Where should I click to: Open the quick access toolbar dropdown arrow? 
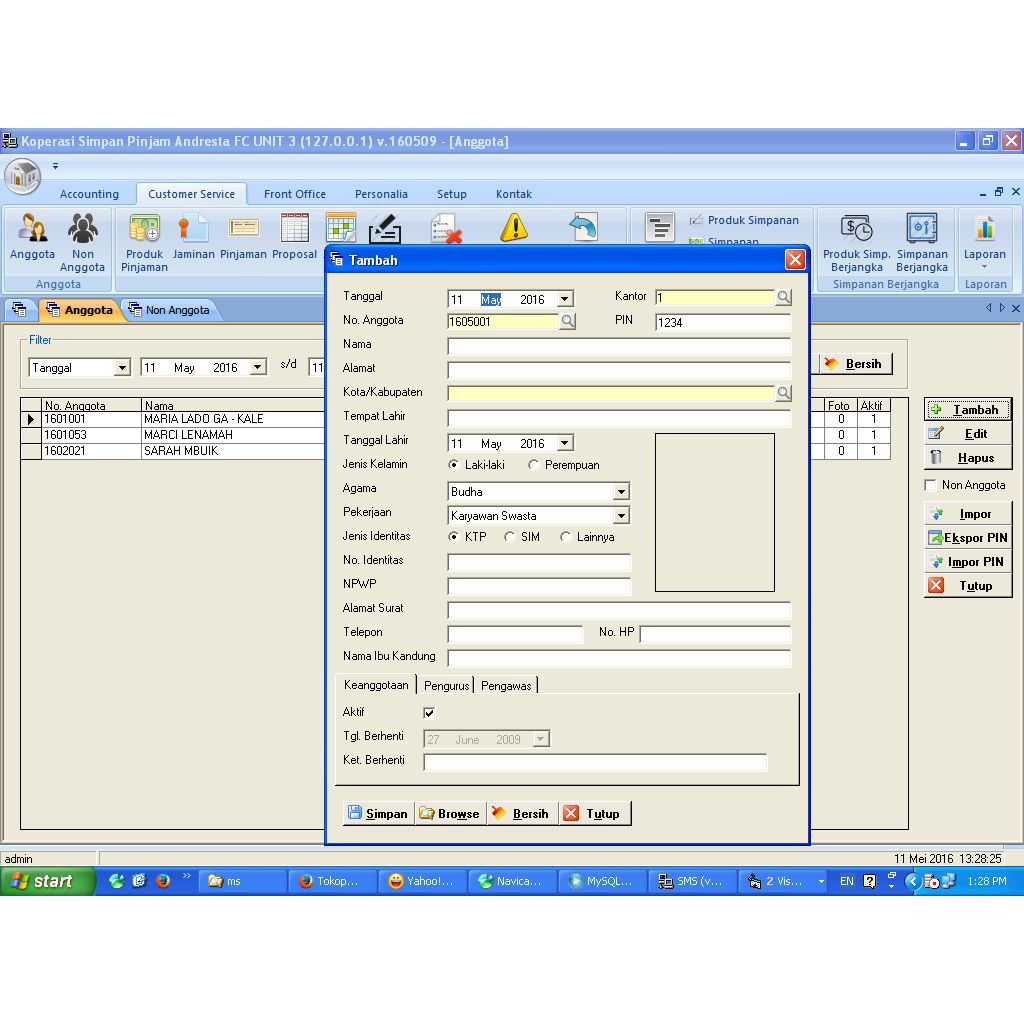click(56, 166)
